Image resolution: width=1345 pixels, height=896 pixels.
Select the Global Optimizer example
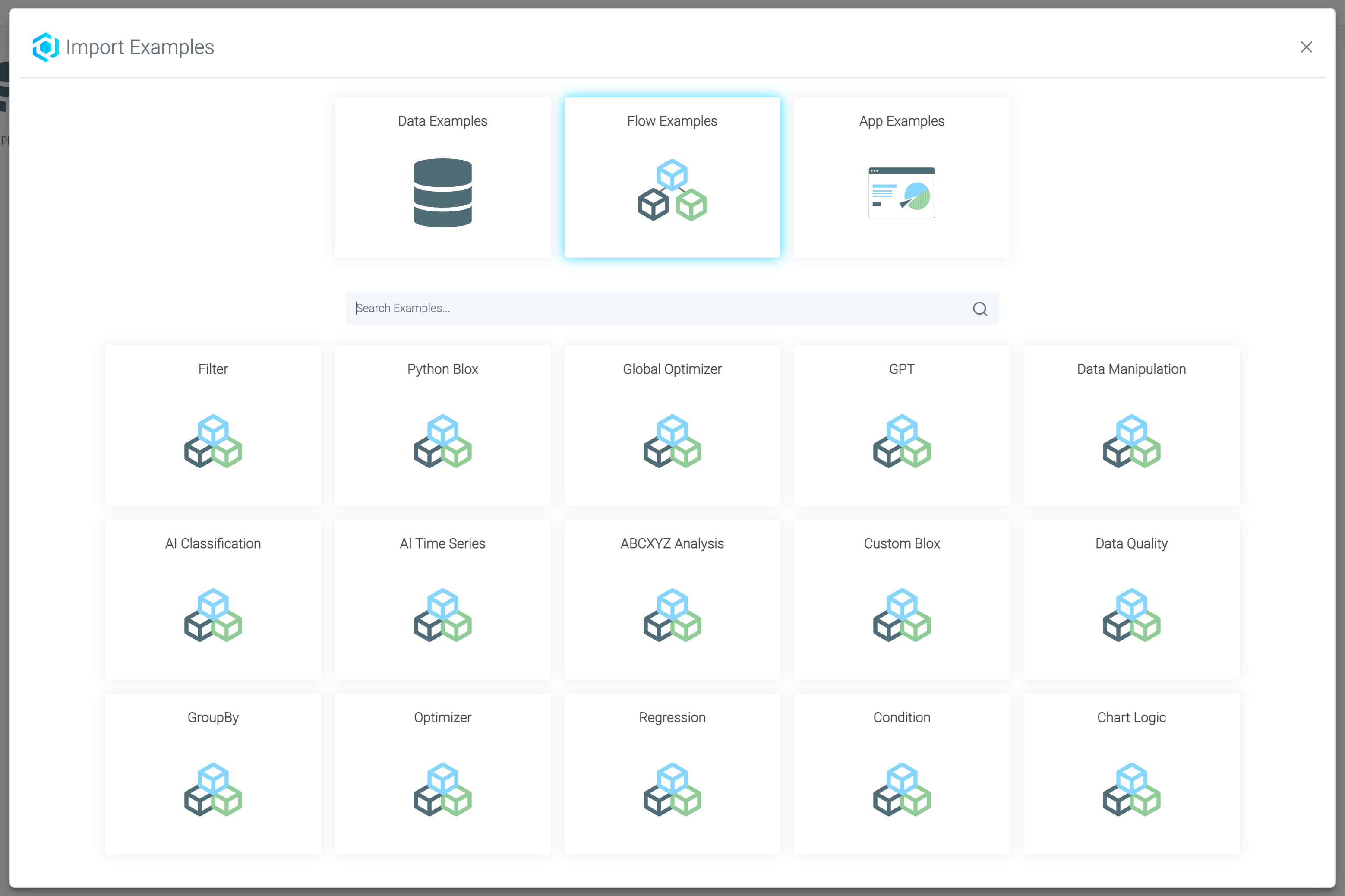click(672, 426)
